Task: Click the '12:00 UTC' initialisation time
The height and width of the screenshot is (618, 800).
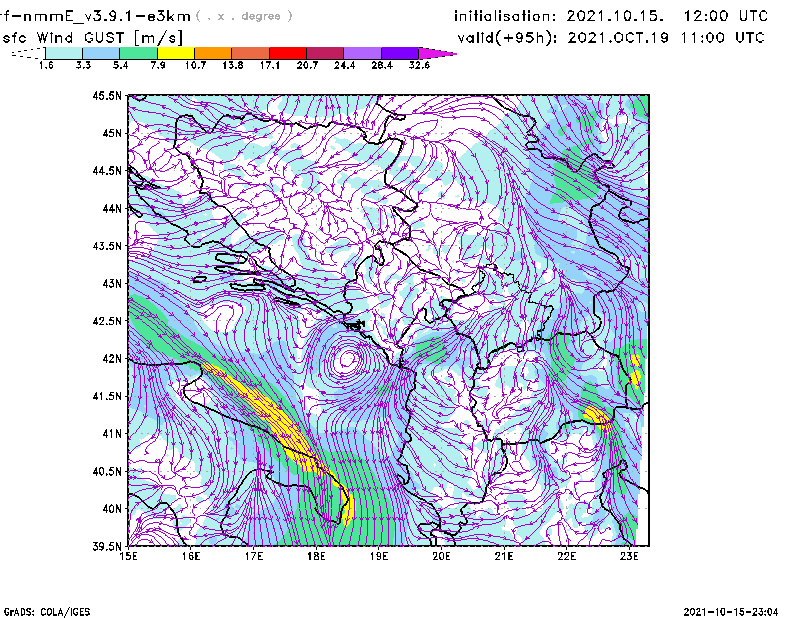Action: [x=726, y=16]
